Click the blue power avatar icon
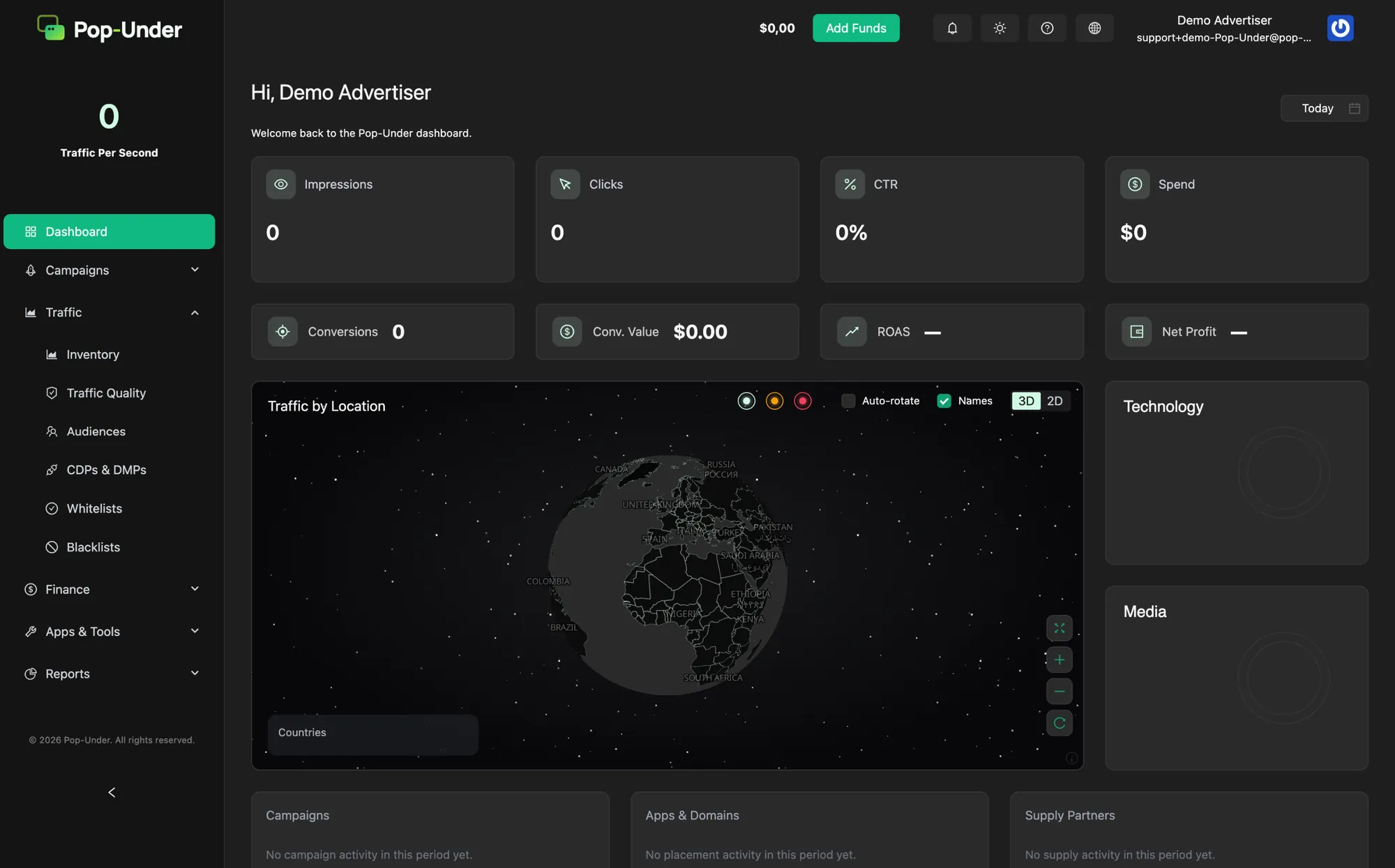Image resolution: width=1395 pixels, height=868 pixels. [x=1340, y=28]
